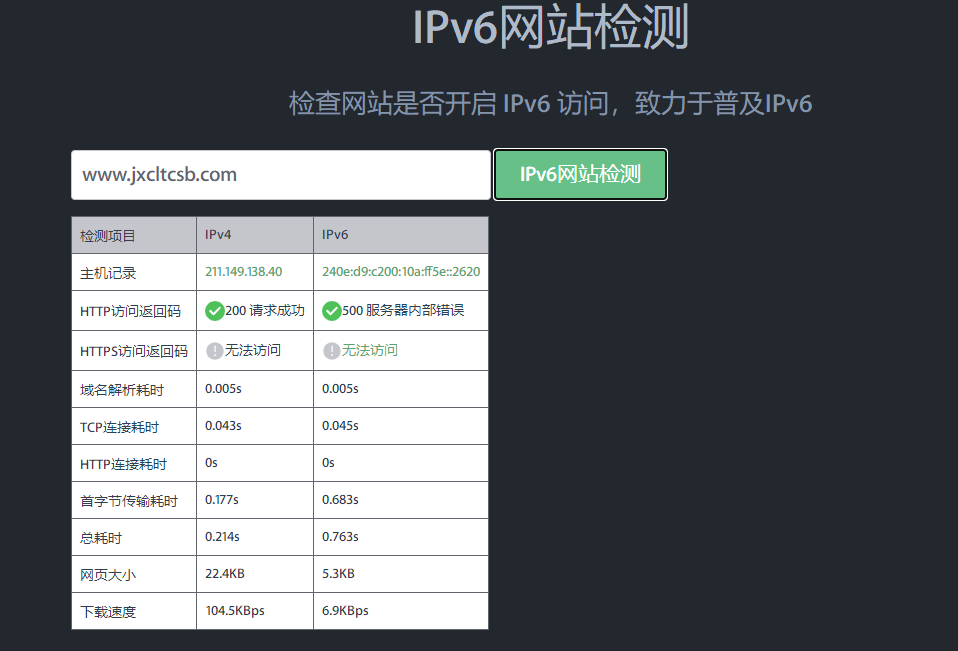Focus the domain input with www.jxcltcsb.com

pyautogui.click(x=280, y=175)
